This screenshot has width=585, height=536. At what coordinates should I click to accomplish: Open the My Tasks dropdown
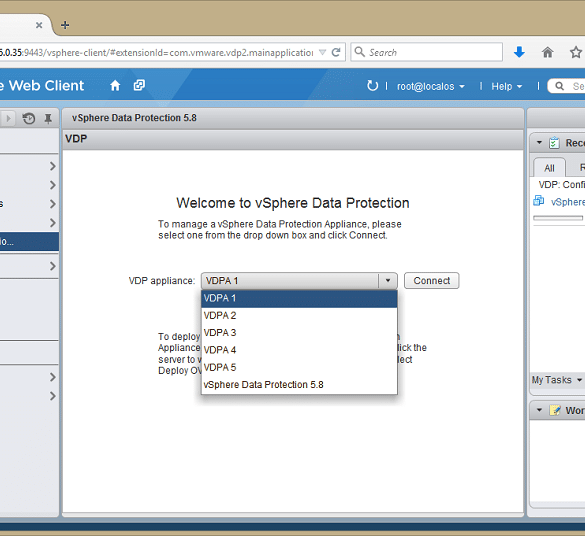557,380
